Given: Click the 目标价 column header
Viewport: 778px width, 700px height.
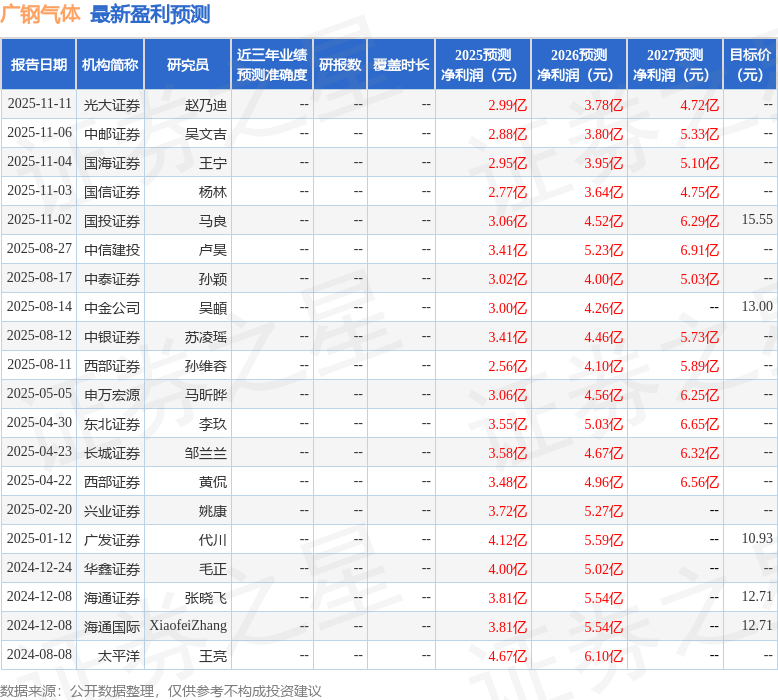Looking at the screenshot, I should click(x=750, y=64).
